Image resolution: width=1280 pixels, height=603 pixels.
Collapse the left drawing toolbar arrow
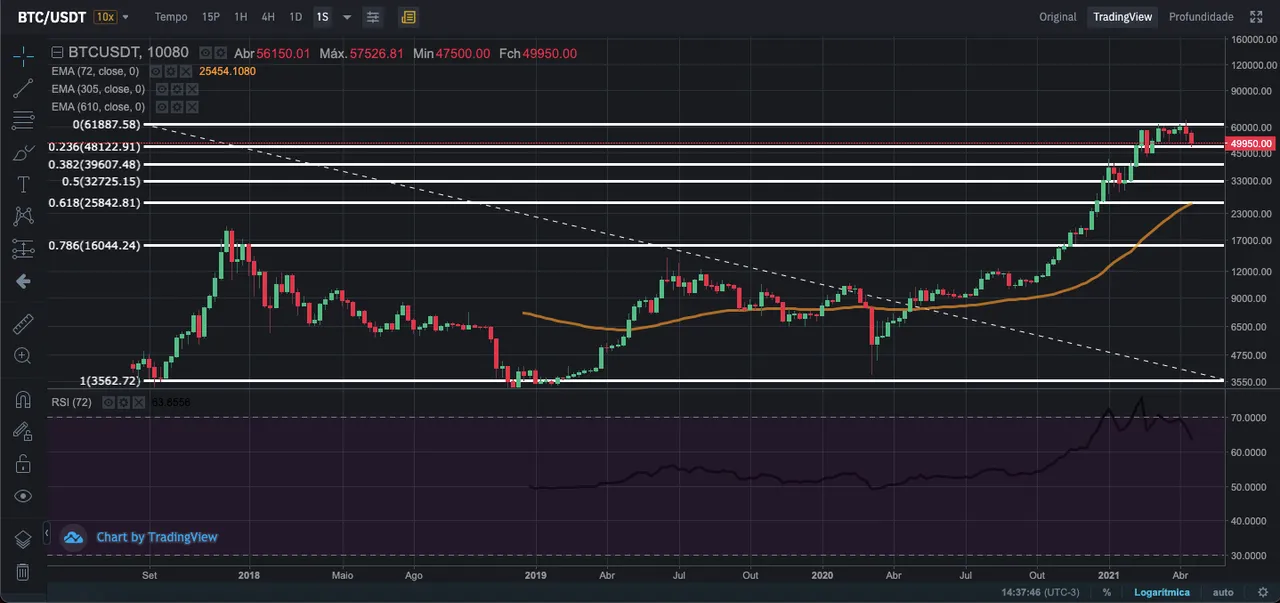[x=46, y=535]
